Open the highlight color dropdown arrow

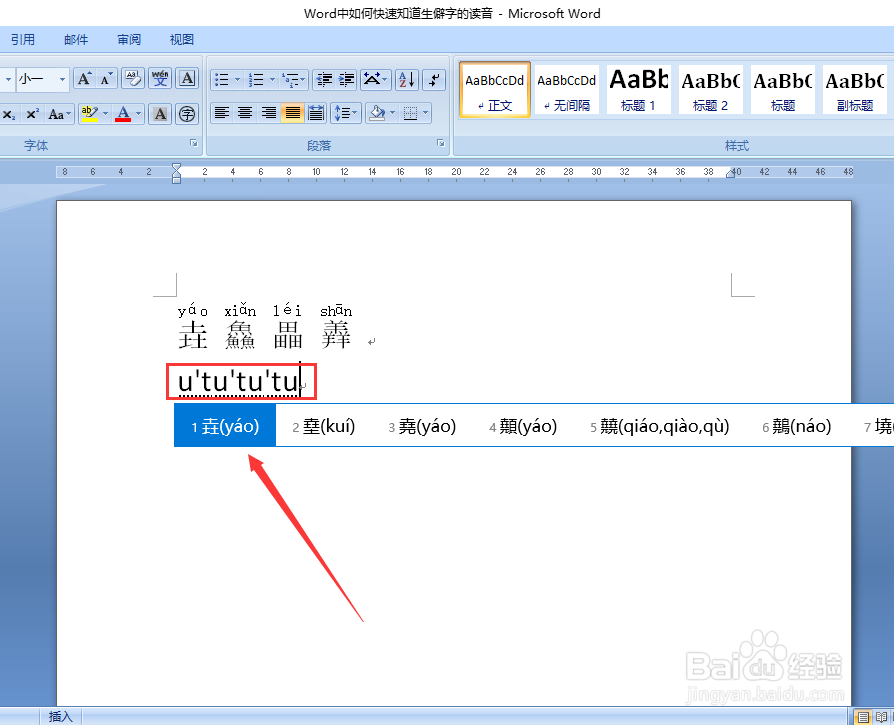(105, 114)
